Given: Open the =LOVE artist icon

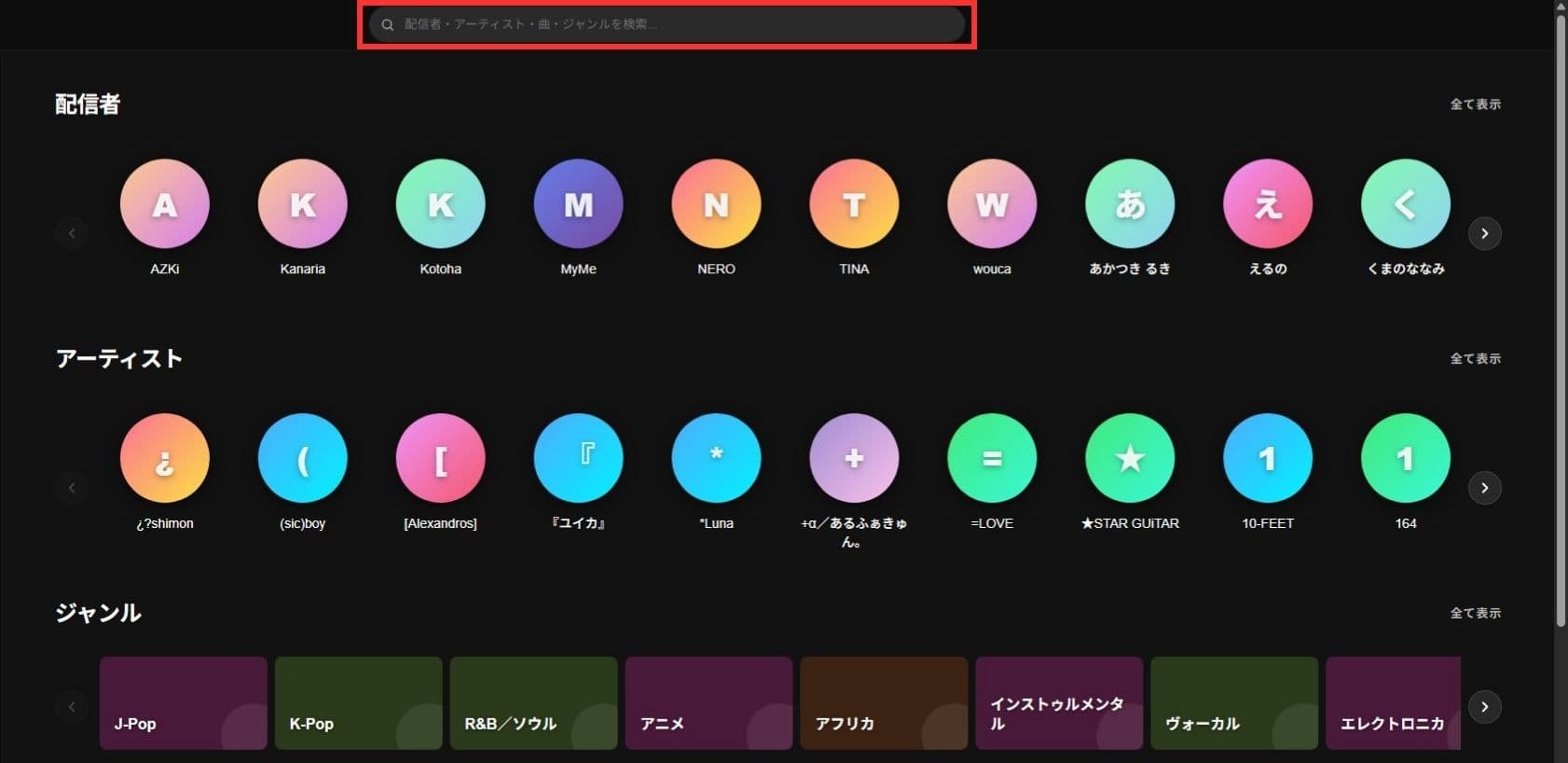Looking at the screenshot, I should point(992,459).
